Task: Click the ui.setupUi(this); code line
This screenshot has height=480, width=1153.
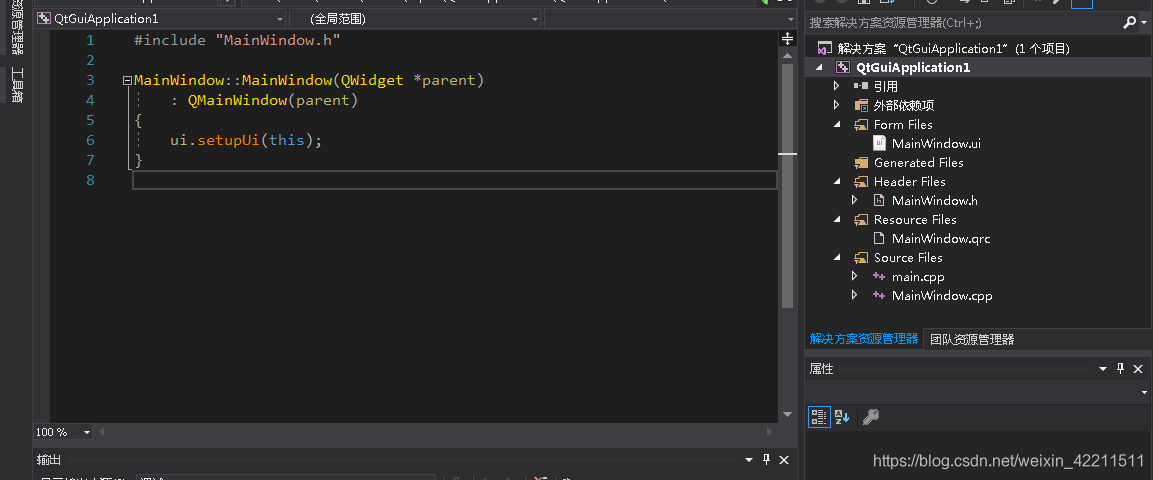Action: 246,140
